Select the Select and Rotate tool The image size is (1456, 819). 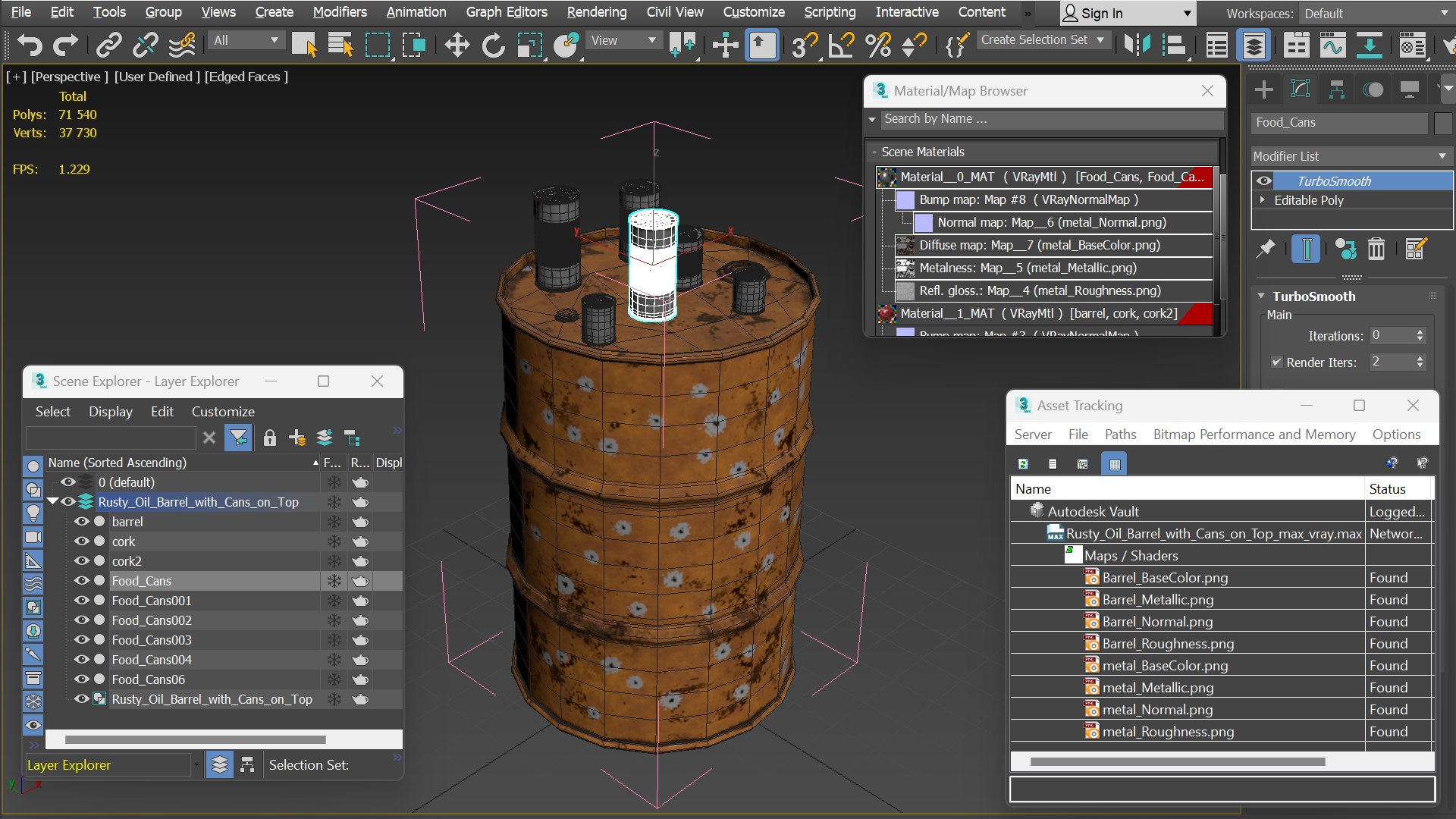pyautogui.click(x=493, y=45)
